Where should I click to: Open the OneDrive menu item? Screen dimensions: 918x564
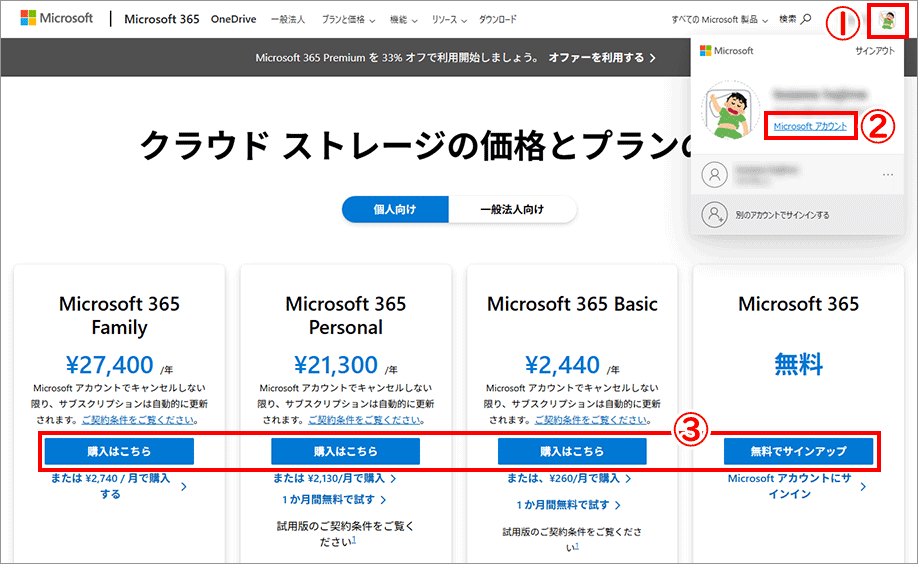point(234,19)
